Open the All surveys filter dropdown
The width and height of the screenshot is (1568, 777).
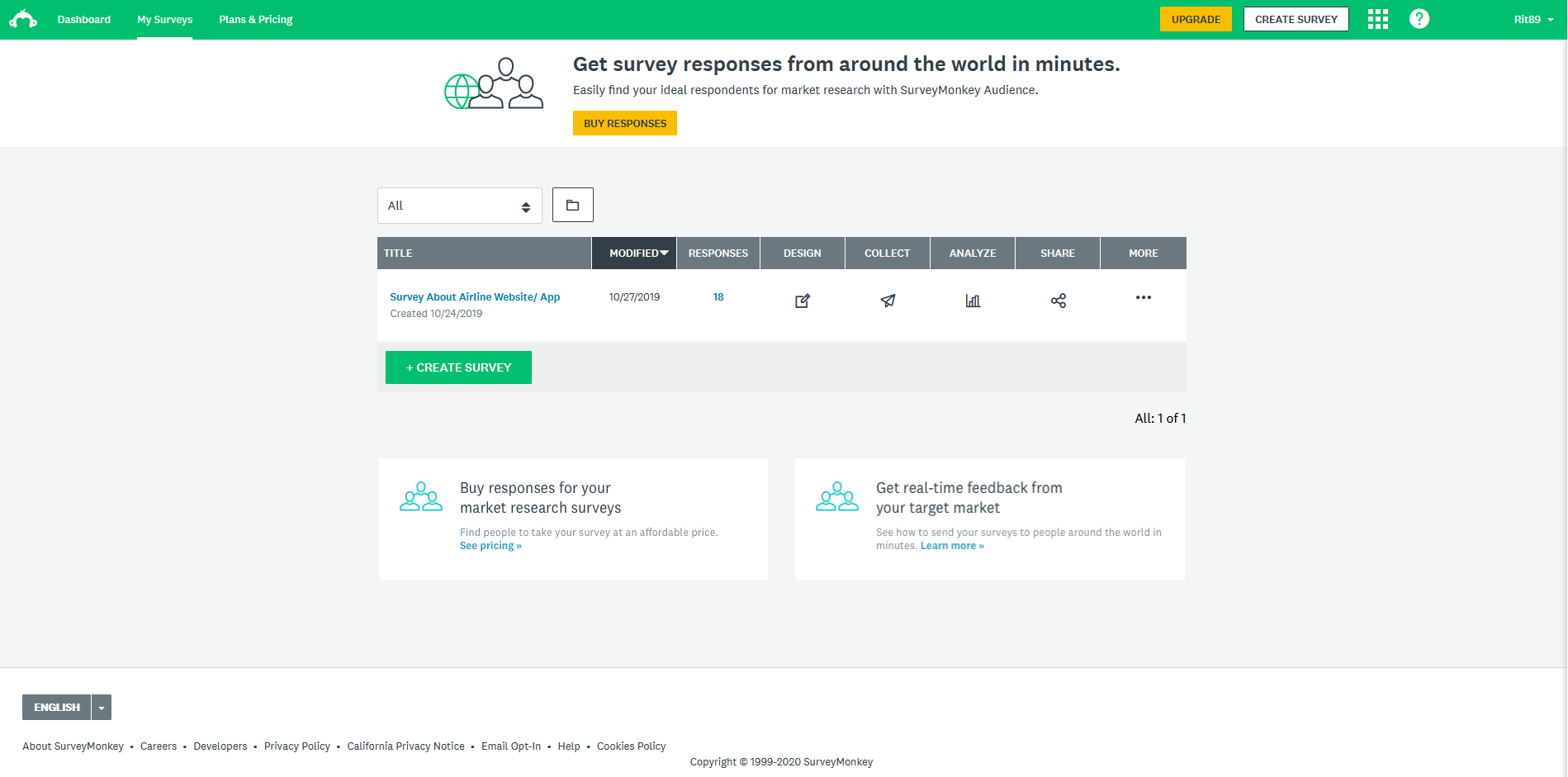coord(459,205)
